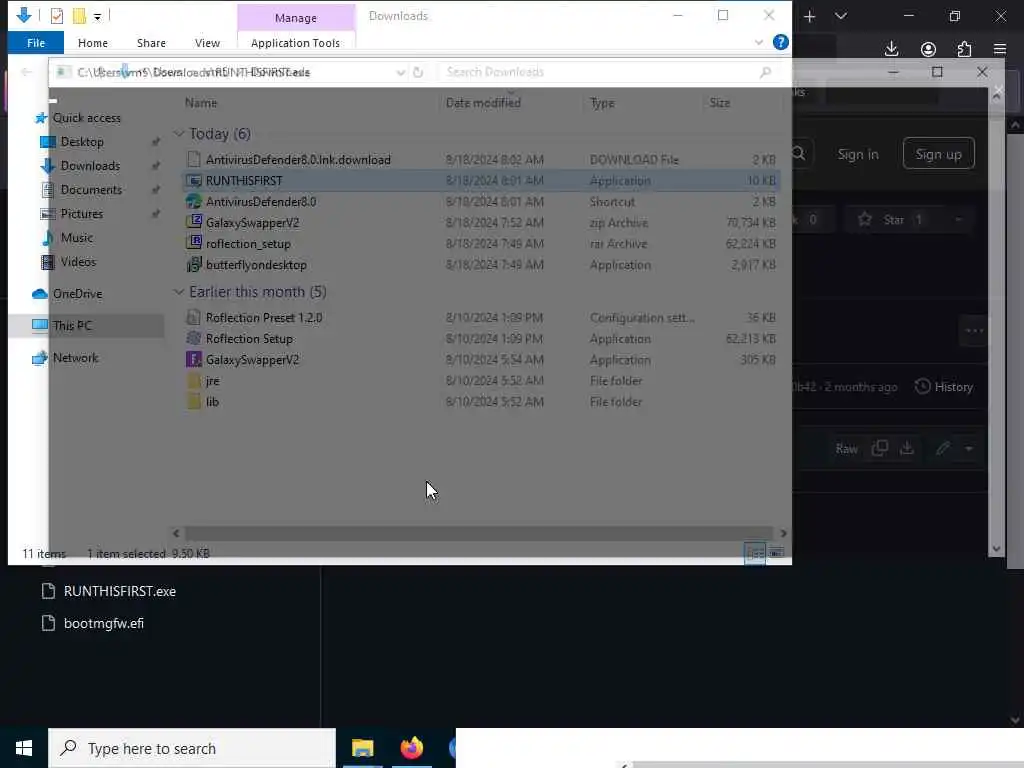Open the File ribbon tab
The image size is (1024, 768).
click(x=36, y=42)
